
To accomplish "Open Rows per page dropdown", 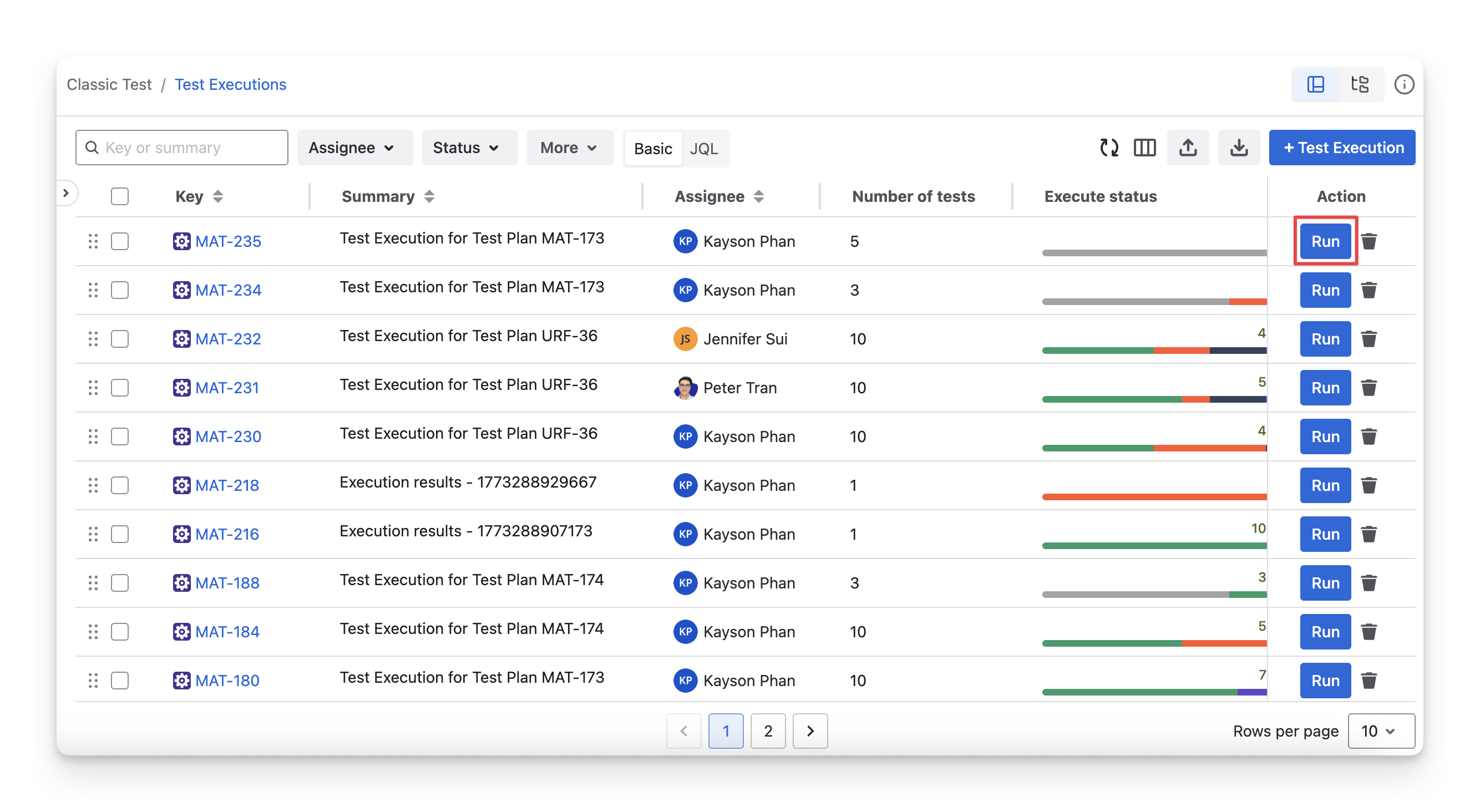I will (x=1381, y=730).
